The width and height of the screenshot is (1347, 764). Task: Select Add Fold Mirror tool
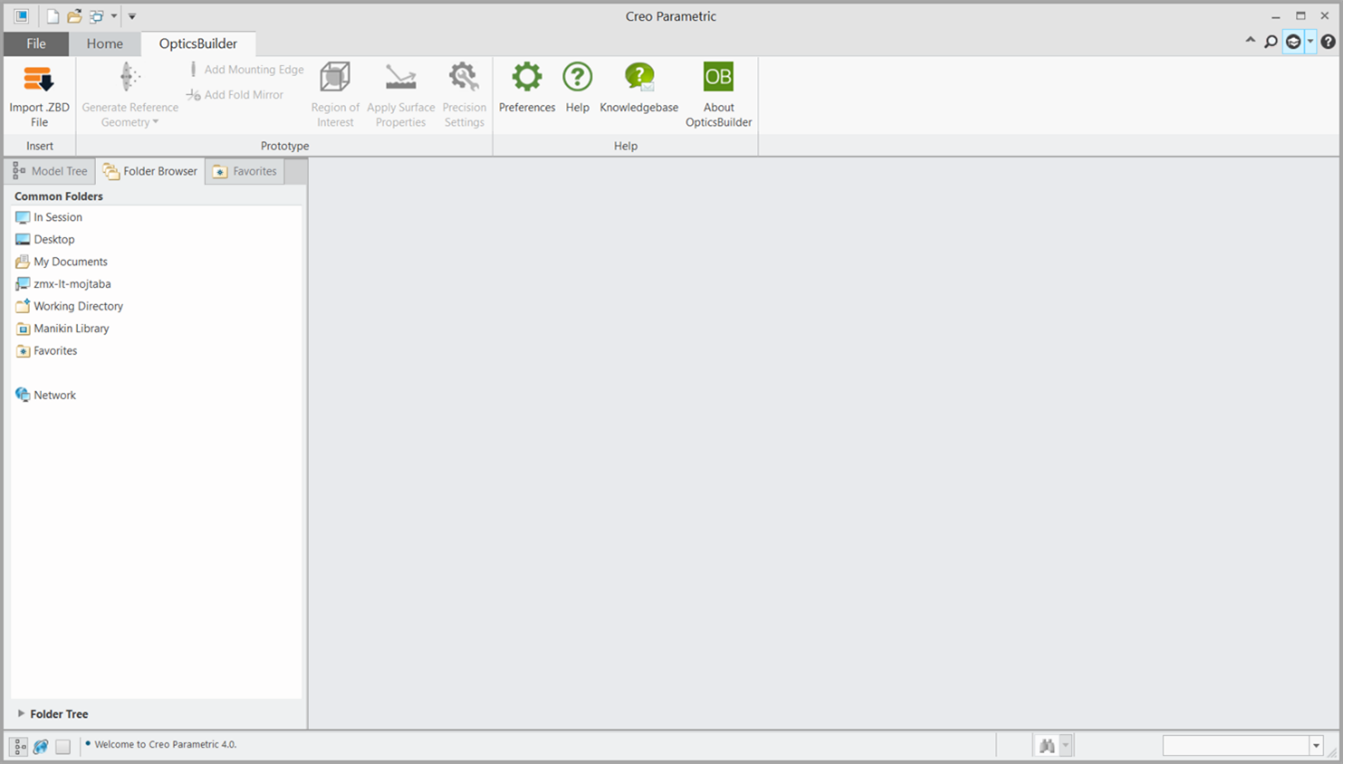(235, 95)
